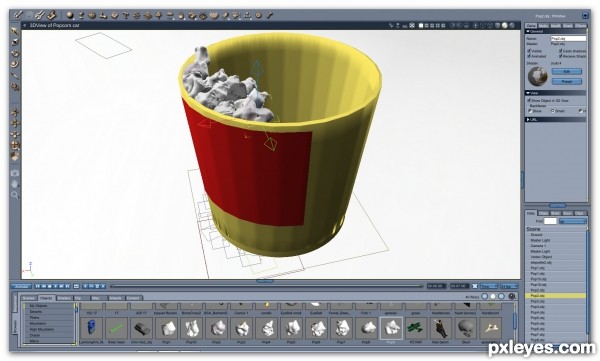Viewport: 600px width, 361px height.
Task: Click the skull object thumbnail in browser
Action: [x=466, y=328]
